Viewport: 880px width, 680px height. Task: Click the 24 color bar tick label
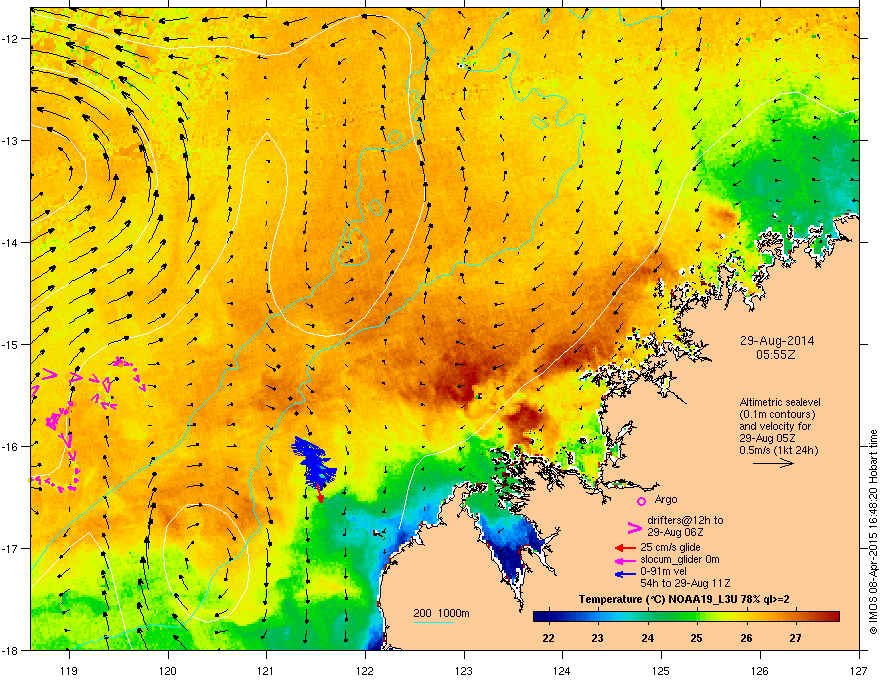[647, 638]
